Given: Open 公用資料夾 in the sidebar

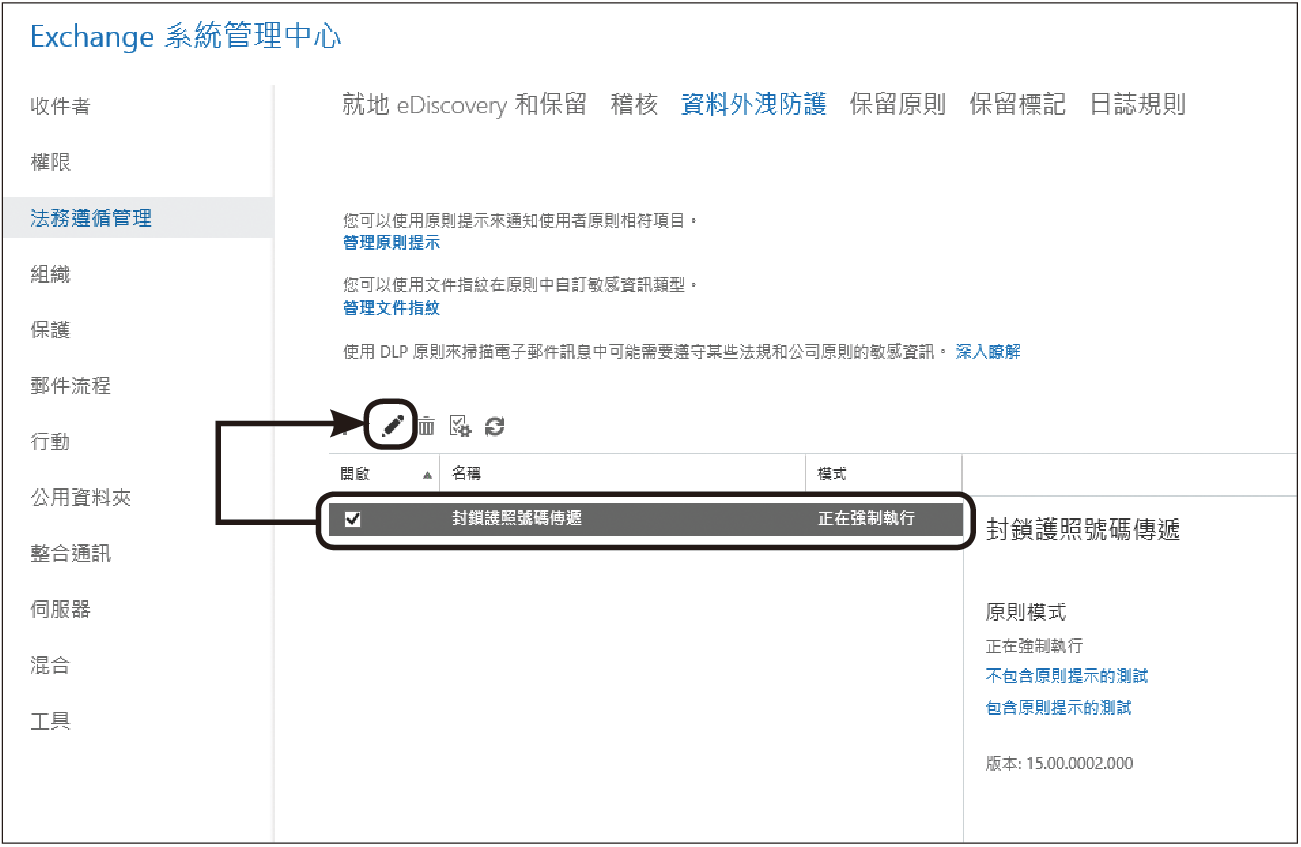Looking at the screenshot, I should (x=81, y=497).
